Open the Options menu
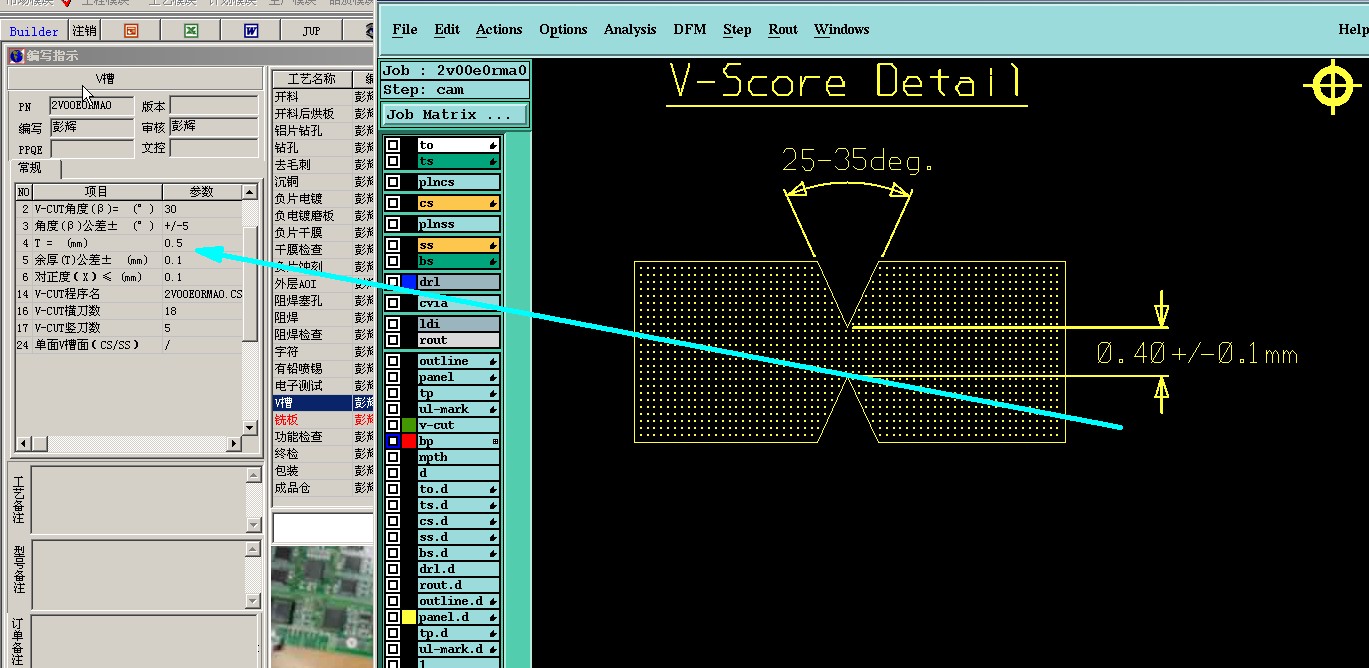The width and height of the screenshot is (1369, 668). click(x=563, y=29)
